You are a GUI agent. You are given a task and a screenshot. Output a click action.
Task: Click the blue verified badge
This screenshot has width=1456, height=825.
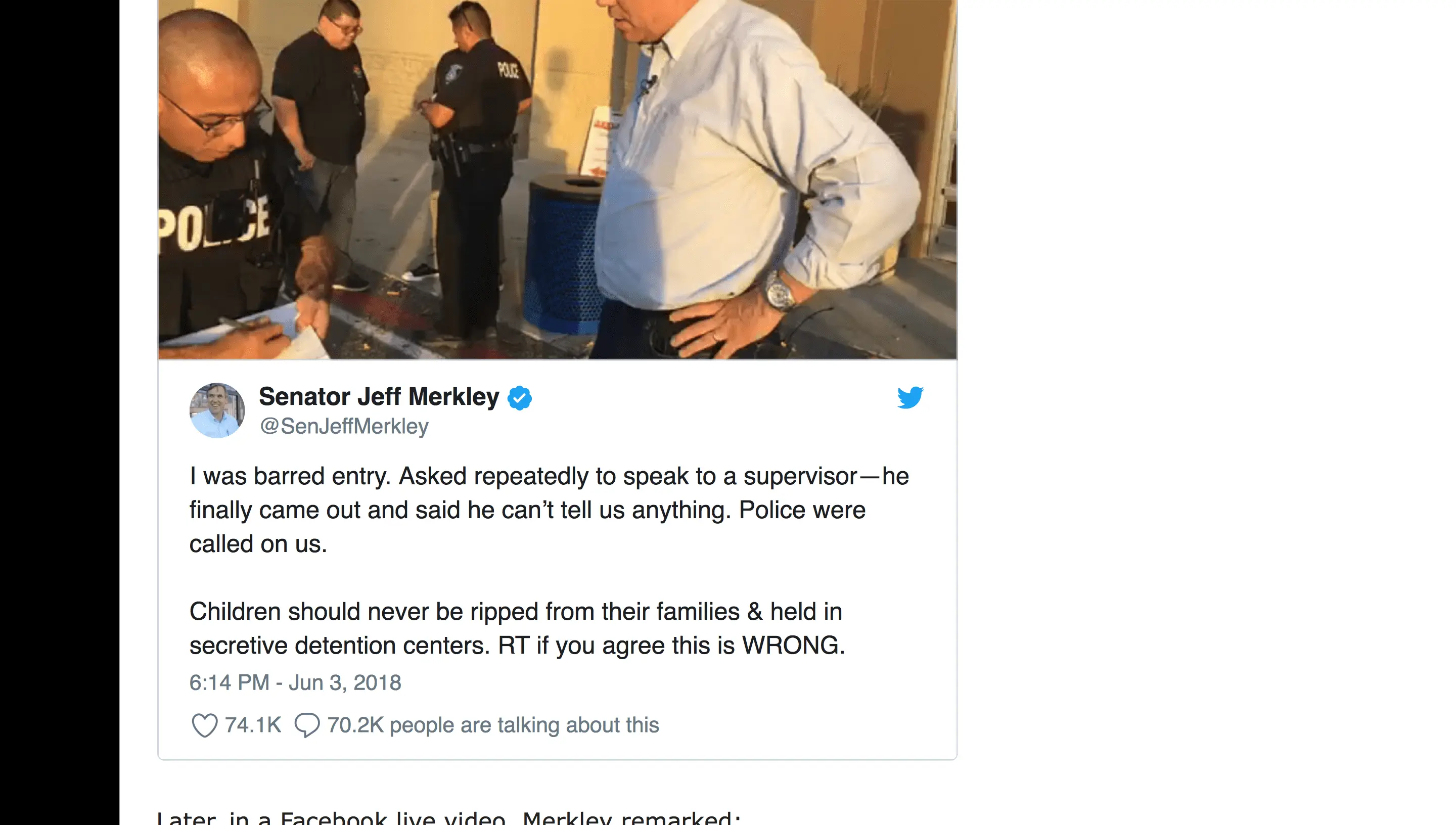520,398
